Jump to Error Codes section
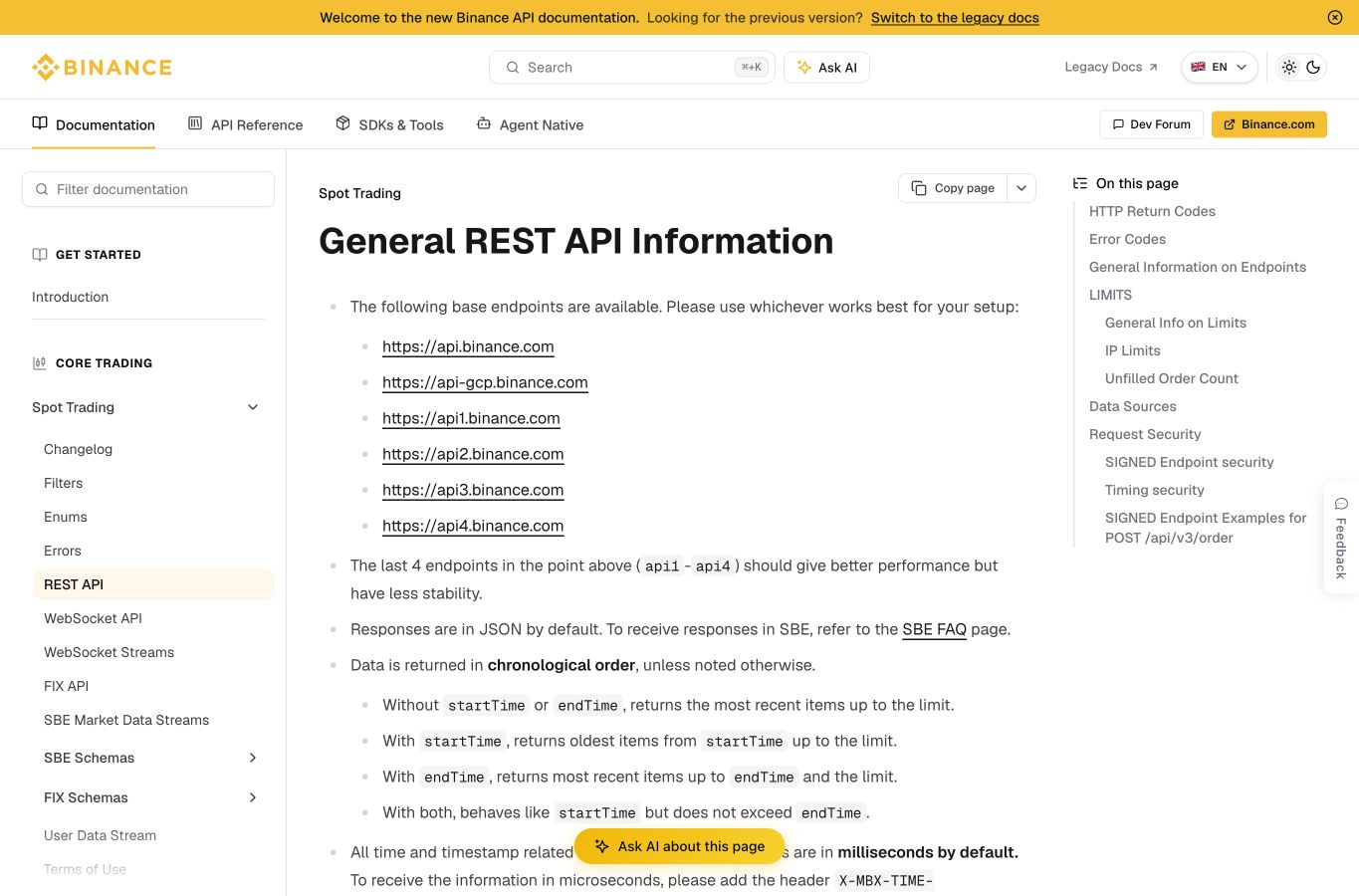This screenshot has height=896, width=1359. coord(1127,239)
